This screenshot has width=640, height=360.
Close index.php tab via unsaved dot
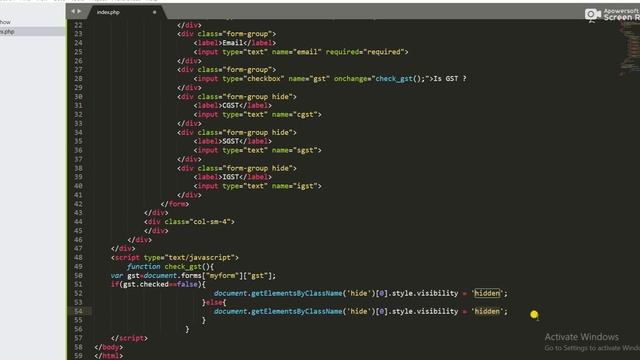click(x=154, y=12)
